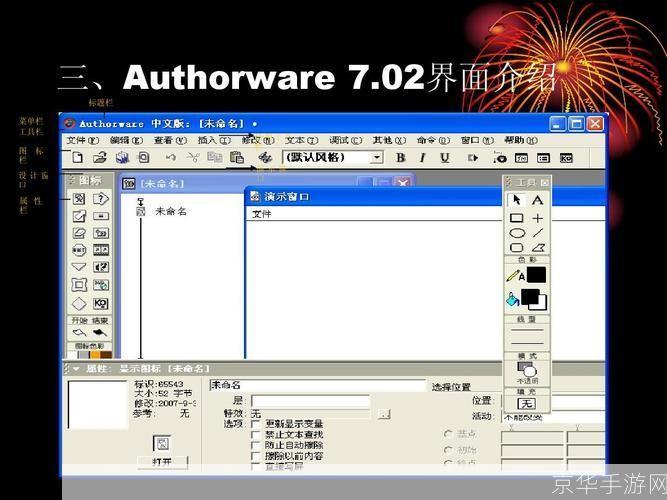
Task: Pick the Framework icon in icon palette
Action: pyautogui.click(x=79, y=285)
